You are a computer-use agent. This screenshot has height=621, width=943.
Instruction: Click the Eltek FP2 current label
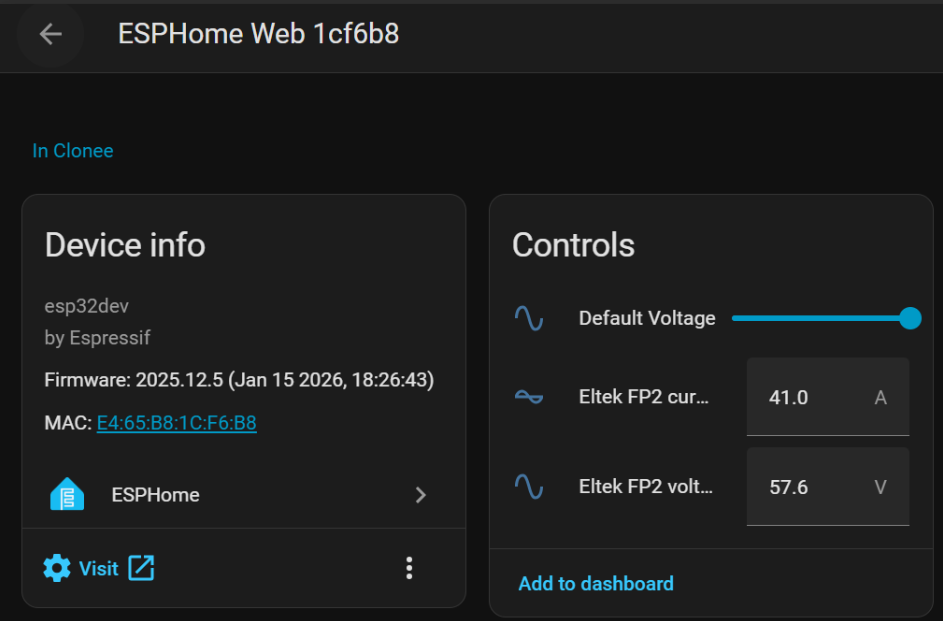coord(644,397)
